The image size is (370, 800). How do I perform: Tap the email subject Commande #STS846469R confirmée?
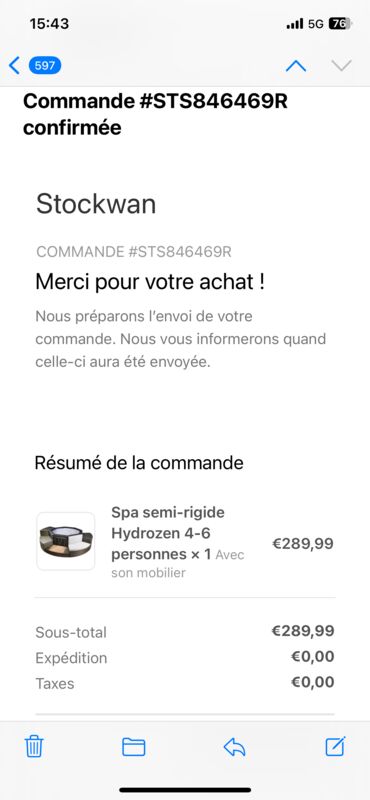click(x=156, y=114)
